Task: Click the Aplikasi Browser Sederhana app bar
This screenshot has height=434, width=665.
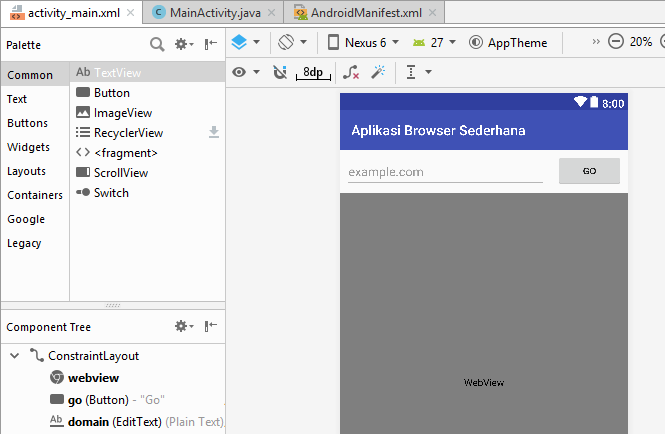Action: pyautogui.click(x=483, y=130)
